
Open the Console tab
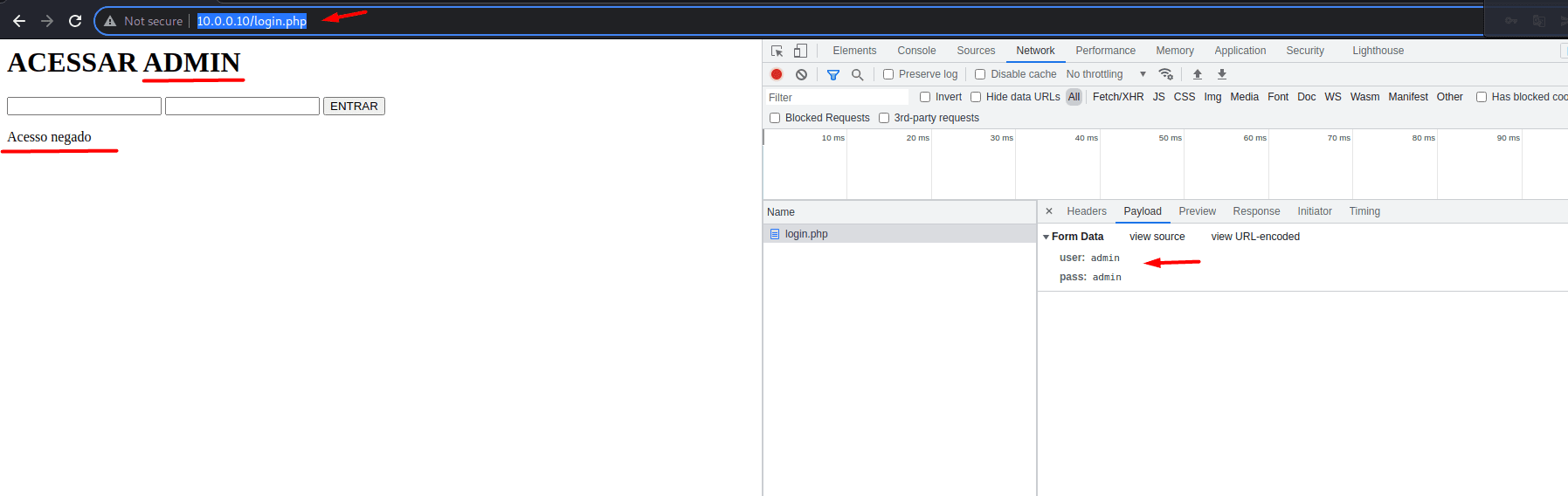coord(916,51)
